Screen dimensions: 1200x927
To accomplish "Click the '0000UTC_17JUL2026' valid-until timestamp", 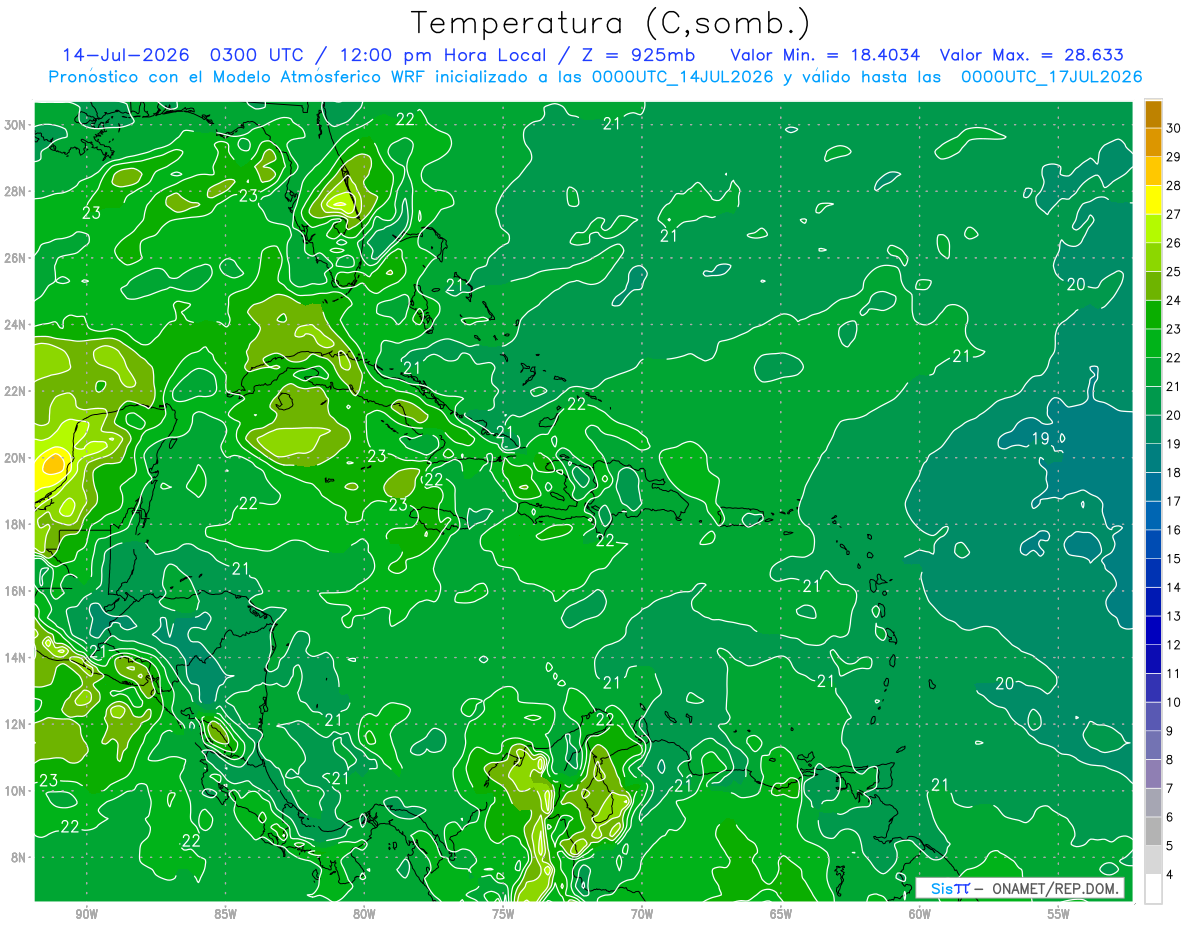I will click(1051, 77).
